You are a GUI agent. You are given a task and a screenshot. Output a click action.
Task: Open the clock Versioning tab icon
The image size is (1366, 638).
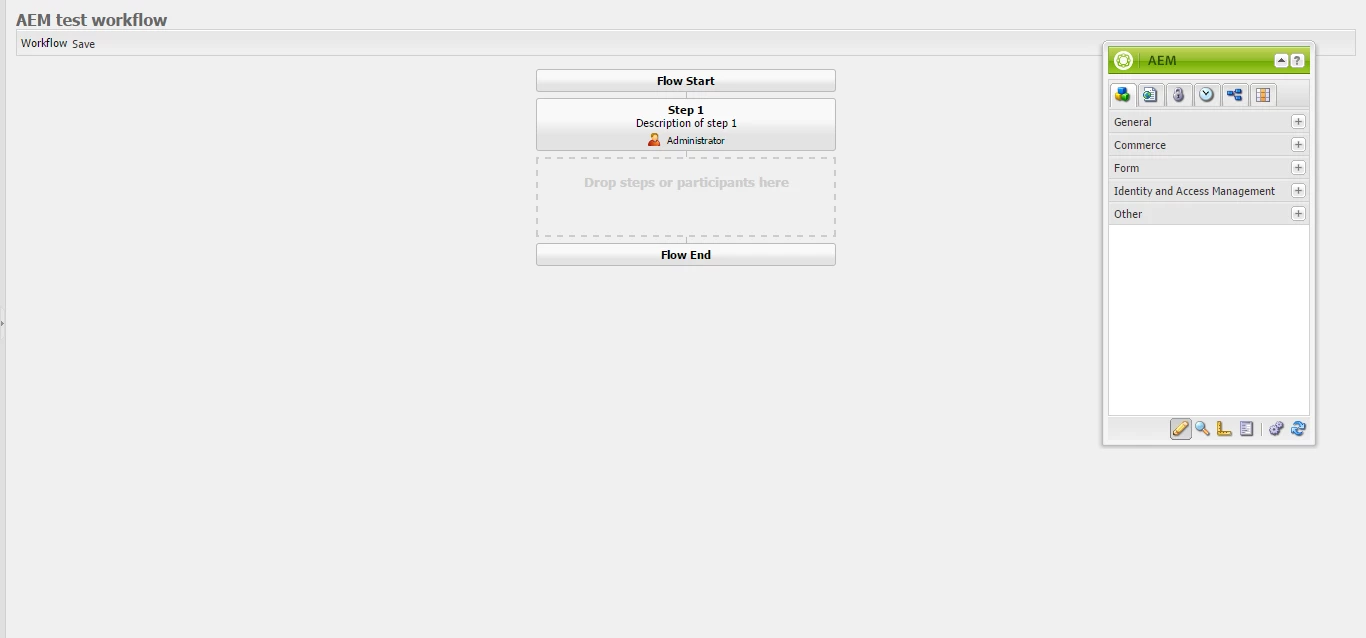(1207, 95)
